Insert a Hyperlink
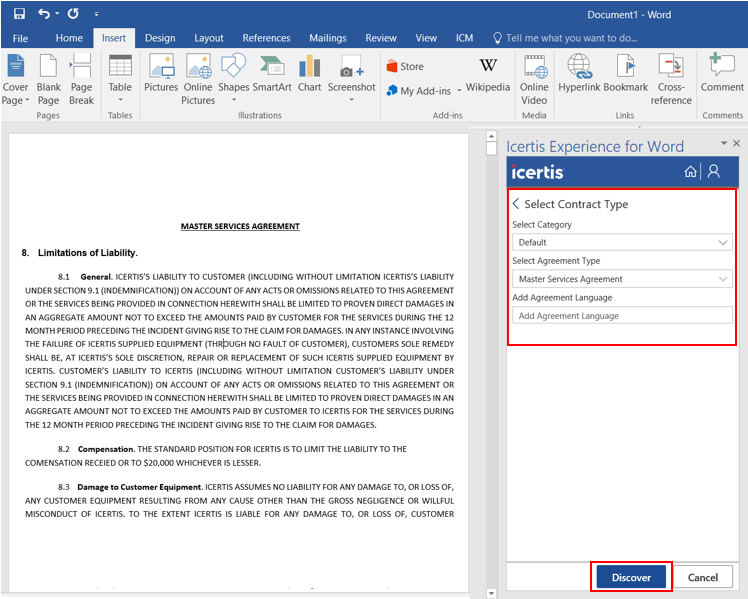 pyautogui.click(x=579, y=78)
